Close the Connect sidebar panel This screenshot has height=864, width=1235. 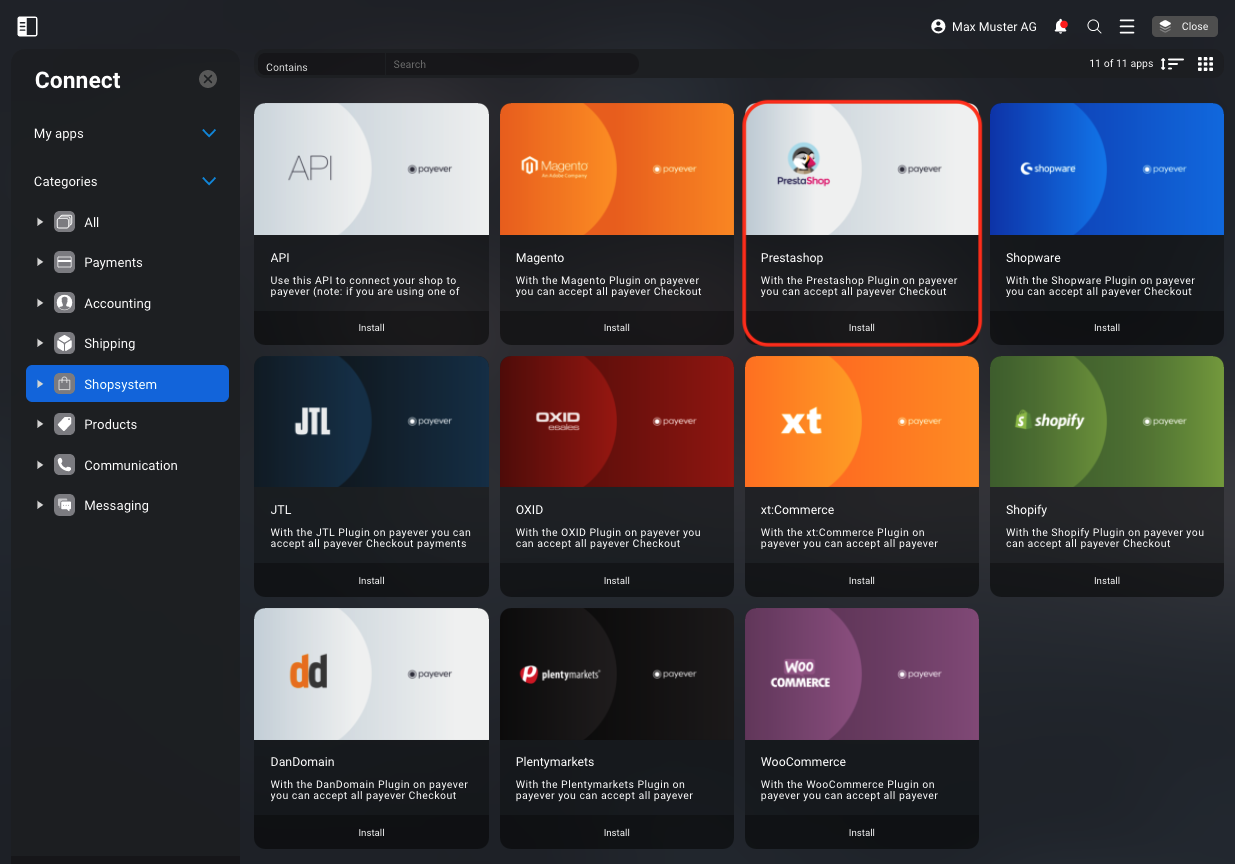tap(208, 79)
